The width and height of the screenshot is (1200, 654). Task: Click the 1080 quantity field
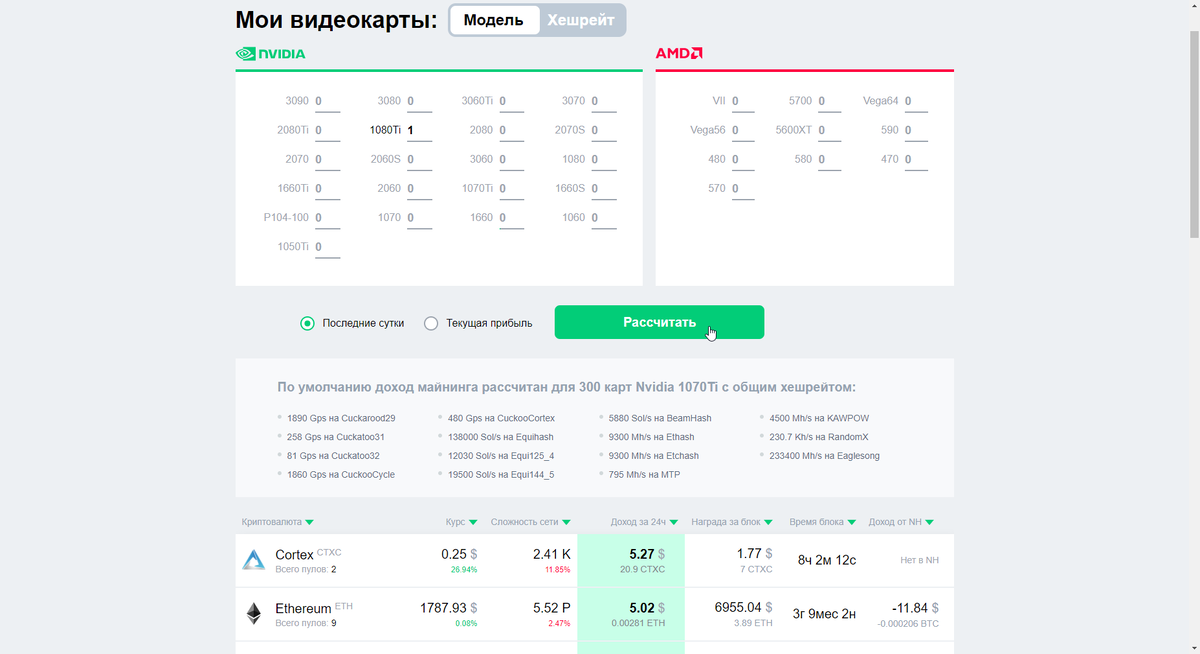tap(603, 159)
